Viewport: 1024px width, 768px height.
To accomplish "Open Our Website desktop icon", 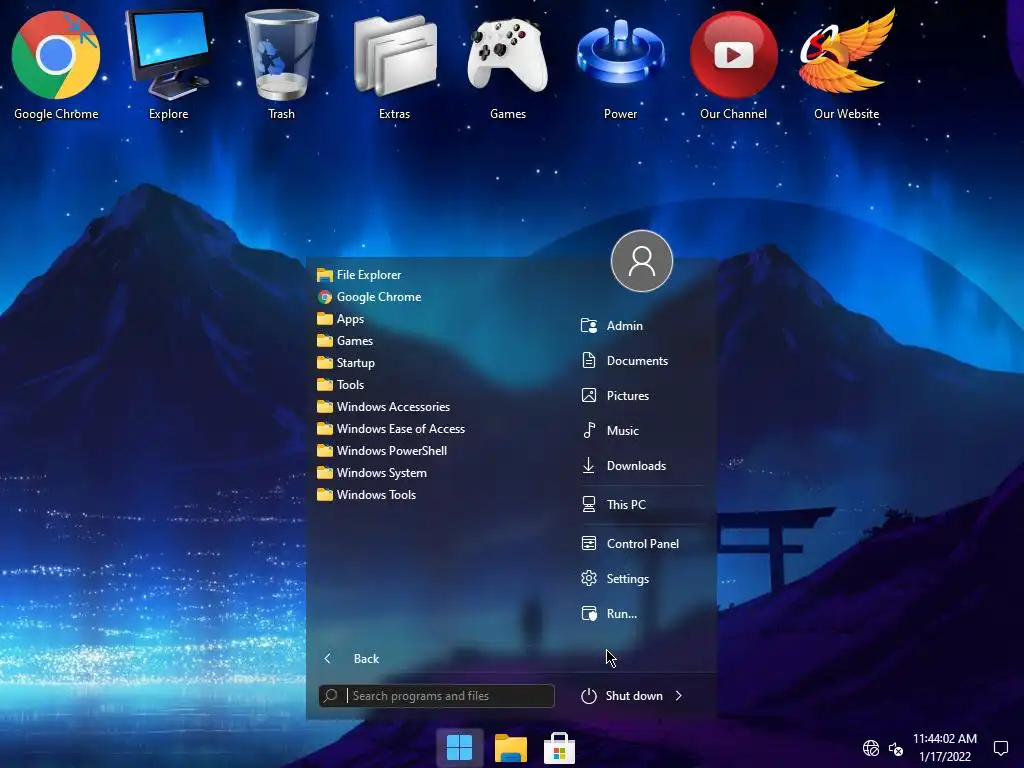I will [846, 65].
